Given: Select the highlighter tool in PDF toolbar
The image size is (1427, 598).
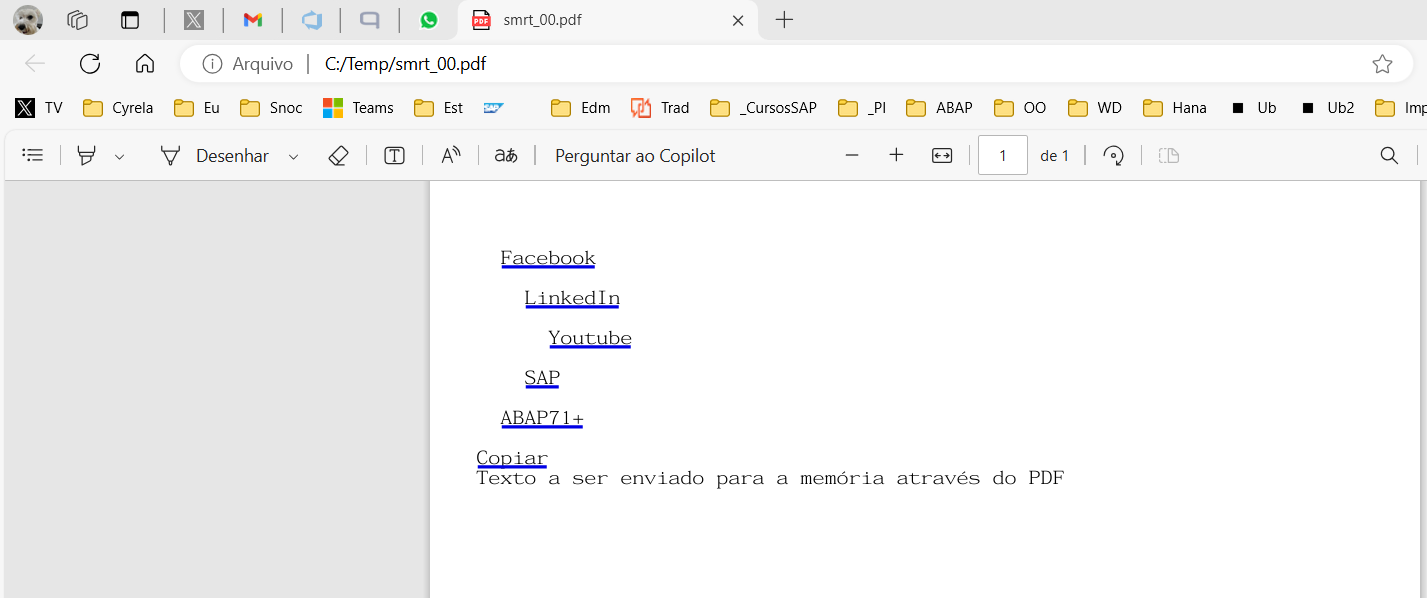Looking at the screenshot, I should [87, 156].
